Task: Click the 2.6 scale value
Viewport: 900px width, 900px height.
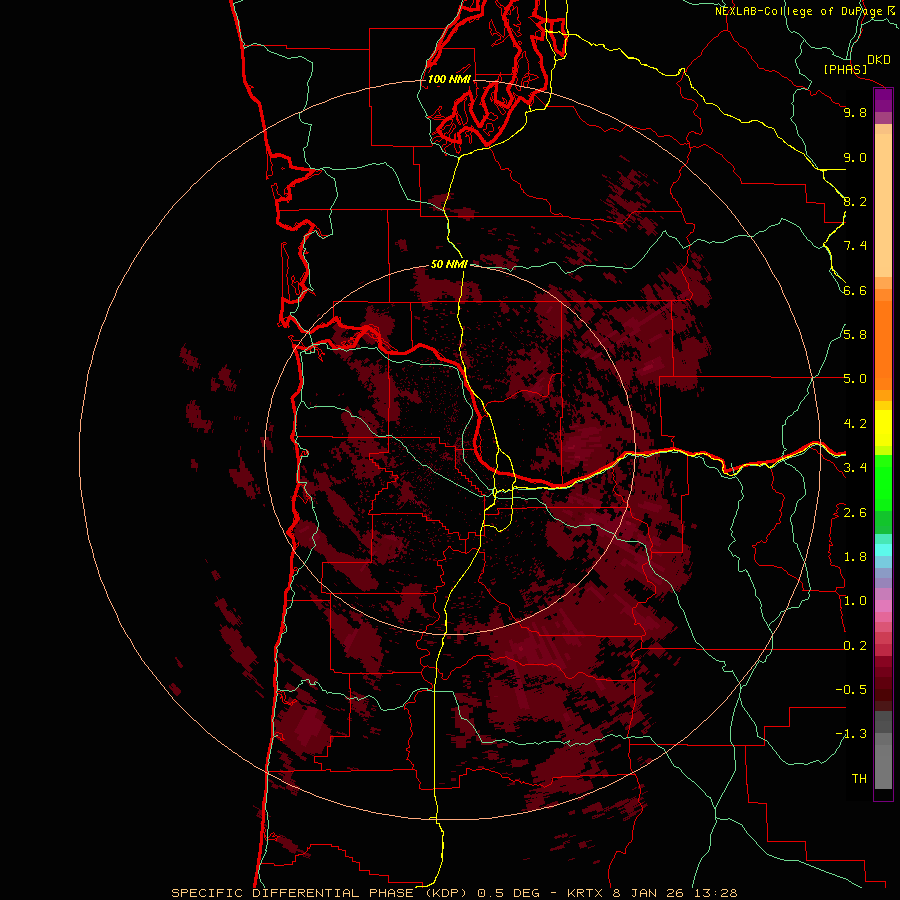Action: click(x=855, y=513)
